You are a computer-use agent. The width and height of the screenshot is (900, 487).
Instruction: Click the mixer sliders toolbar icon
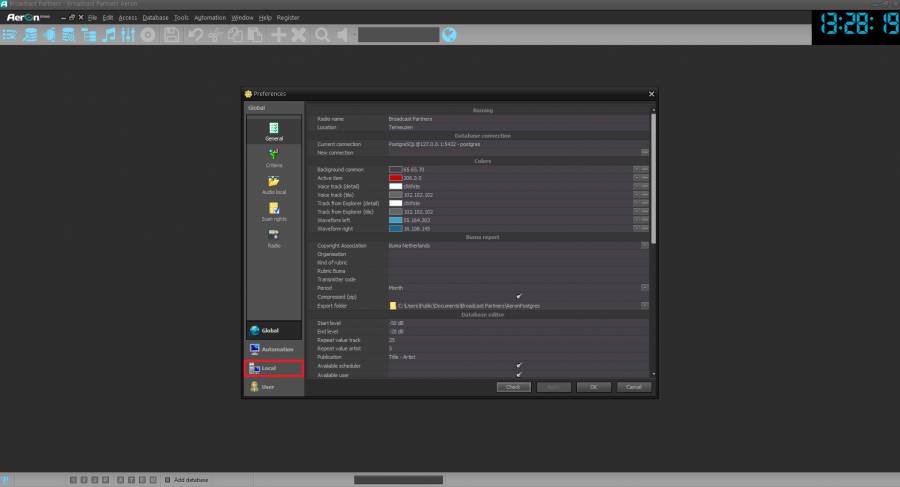pyautogui.click(x=127, y=35)
